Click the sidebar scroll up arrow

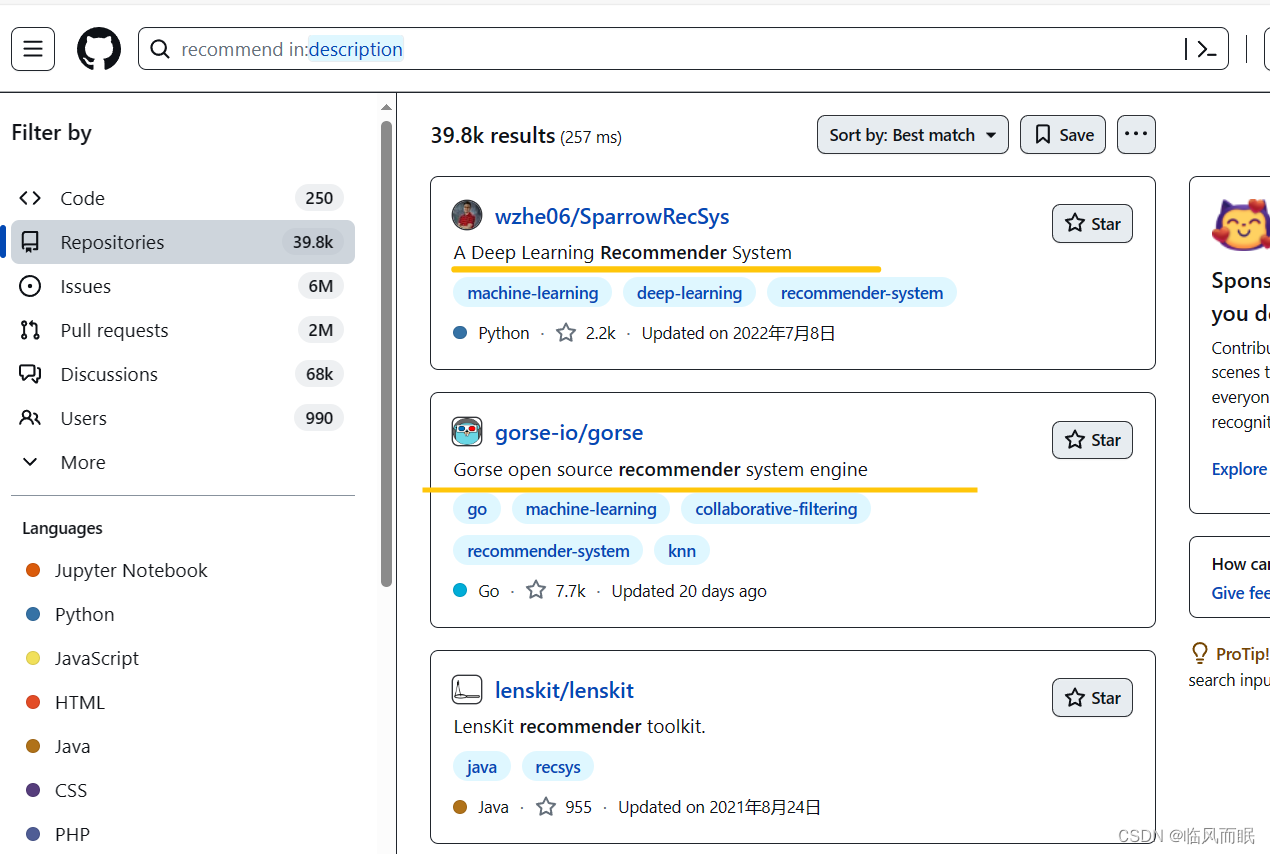(x=387, y=107)
